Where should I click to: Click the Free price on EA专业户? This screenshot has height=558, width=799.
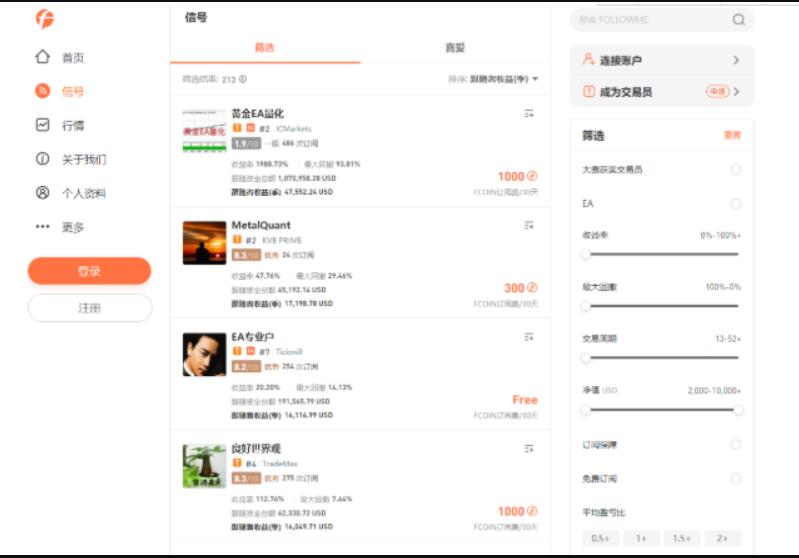point(525,400)
